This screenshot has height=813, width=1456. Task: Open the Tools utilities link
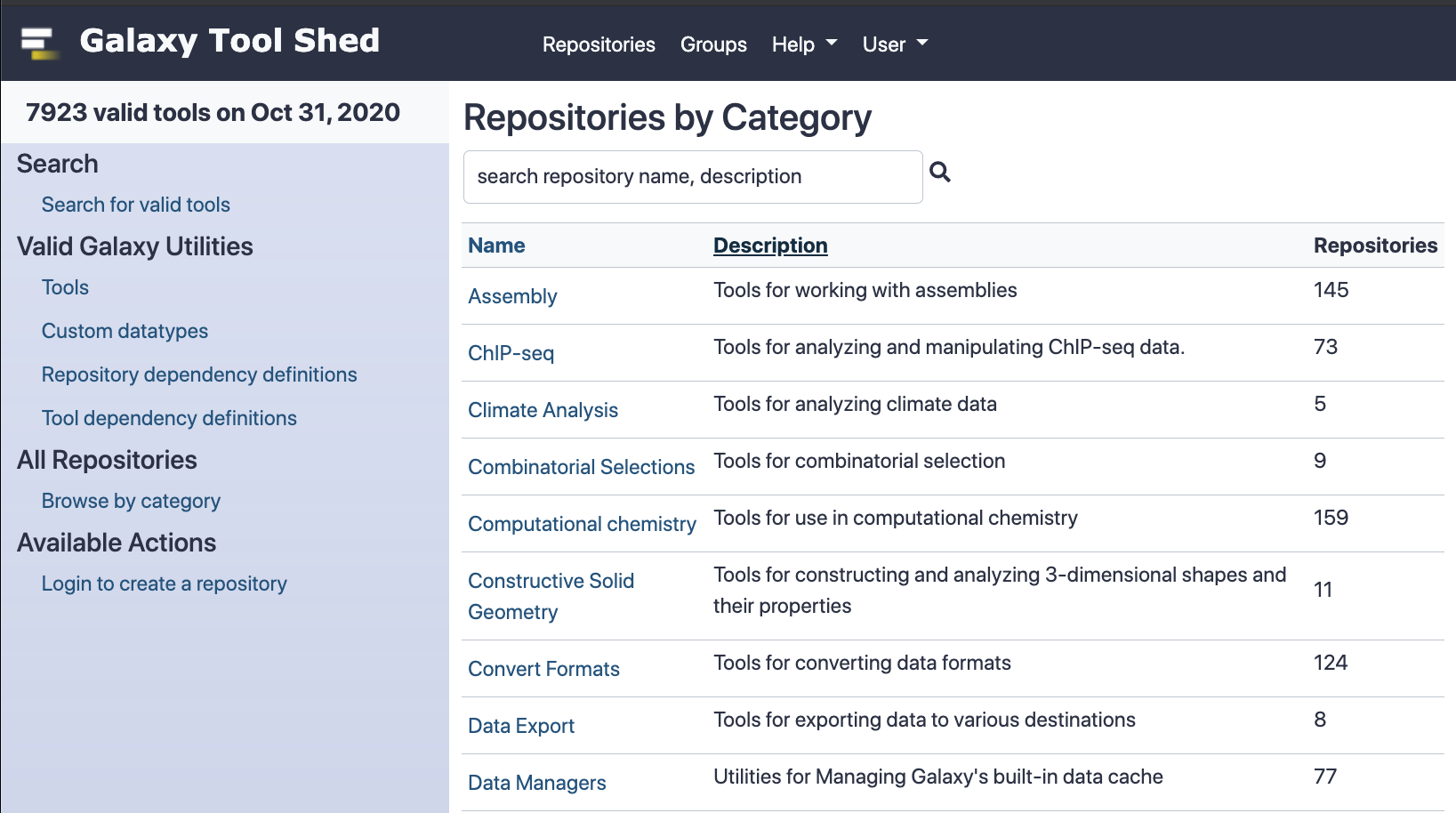(x=65, y=287)
